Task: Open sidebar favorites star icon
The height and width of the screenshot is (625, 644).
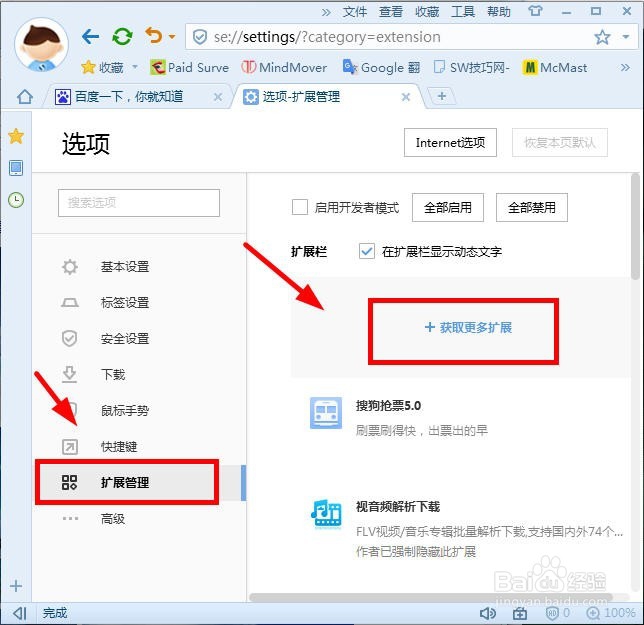Action: [16, 136]
